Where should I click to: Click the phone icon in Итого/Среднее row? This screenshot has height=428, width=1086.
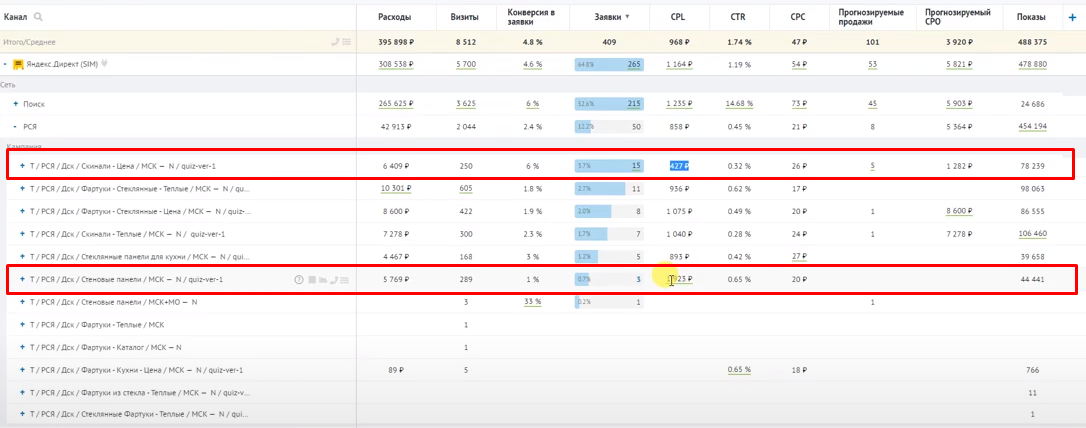click(x=335, y=42)
